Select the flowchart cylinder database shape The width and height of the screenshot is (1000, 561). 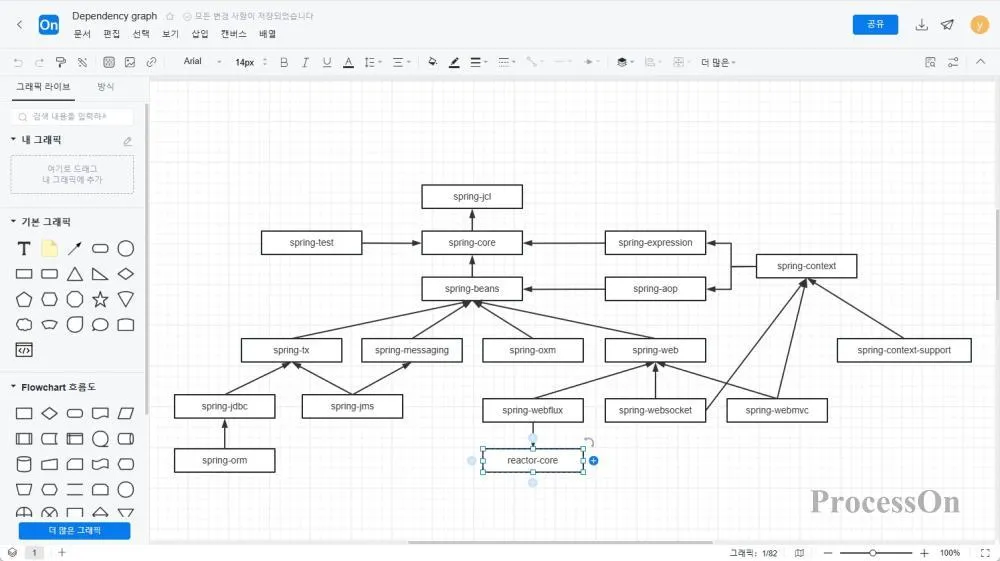[24, 464]
